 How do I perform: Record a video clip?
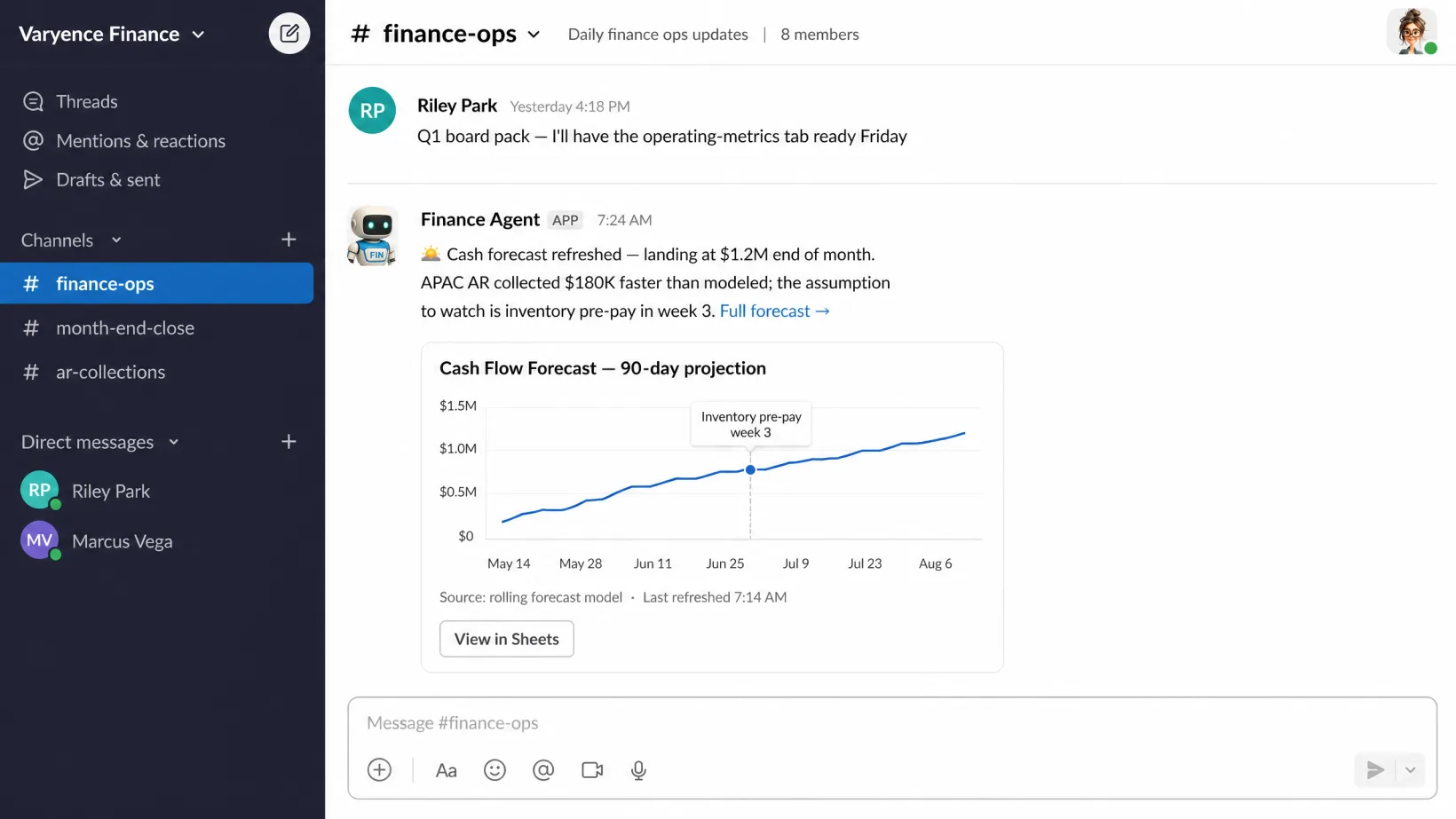coord(592,769)
